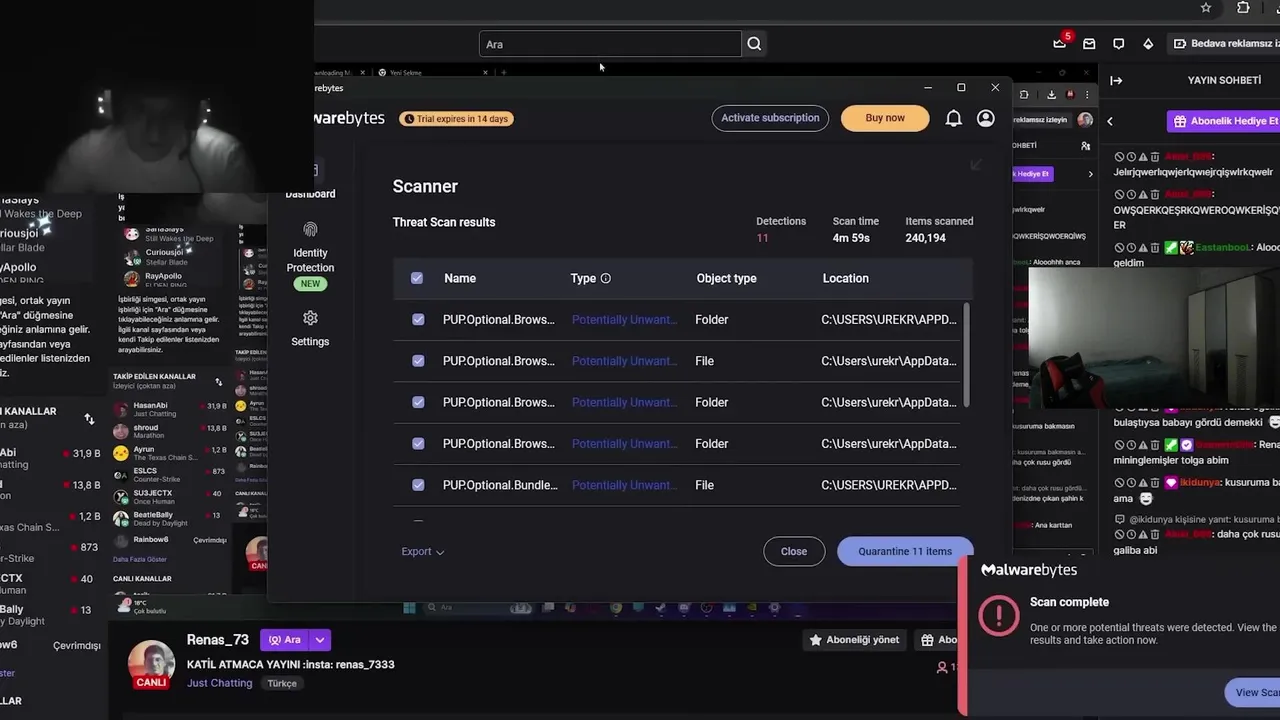Open Identity Protection in sidebar
Viewport: 1280px width, 720px height.
point(310,260)
